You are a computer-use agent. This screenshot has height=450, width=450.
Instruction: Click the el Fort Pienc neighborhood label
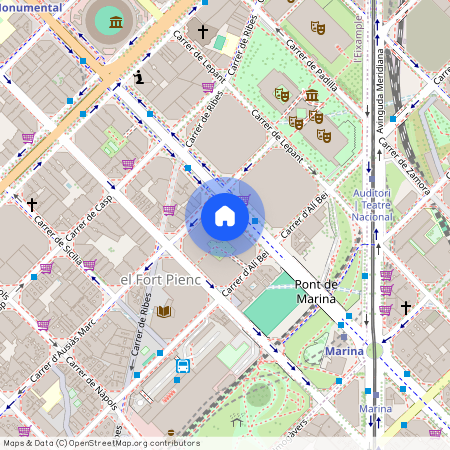click(x=161, y=280)
